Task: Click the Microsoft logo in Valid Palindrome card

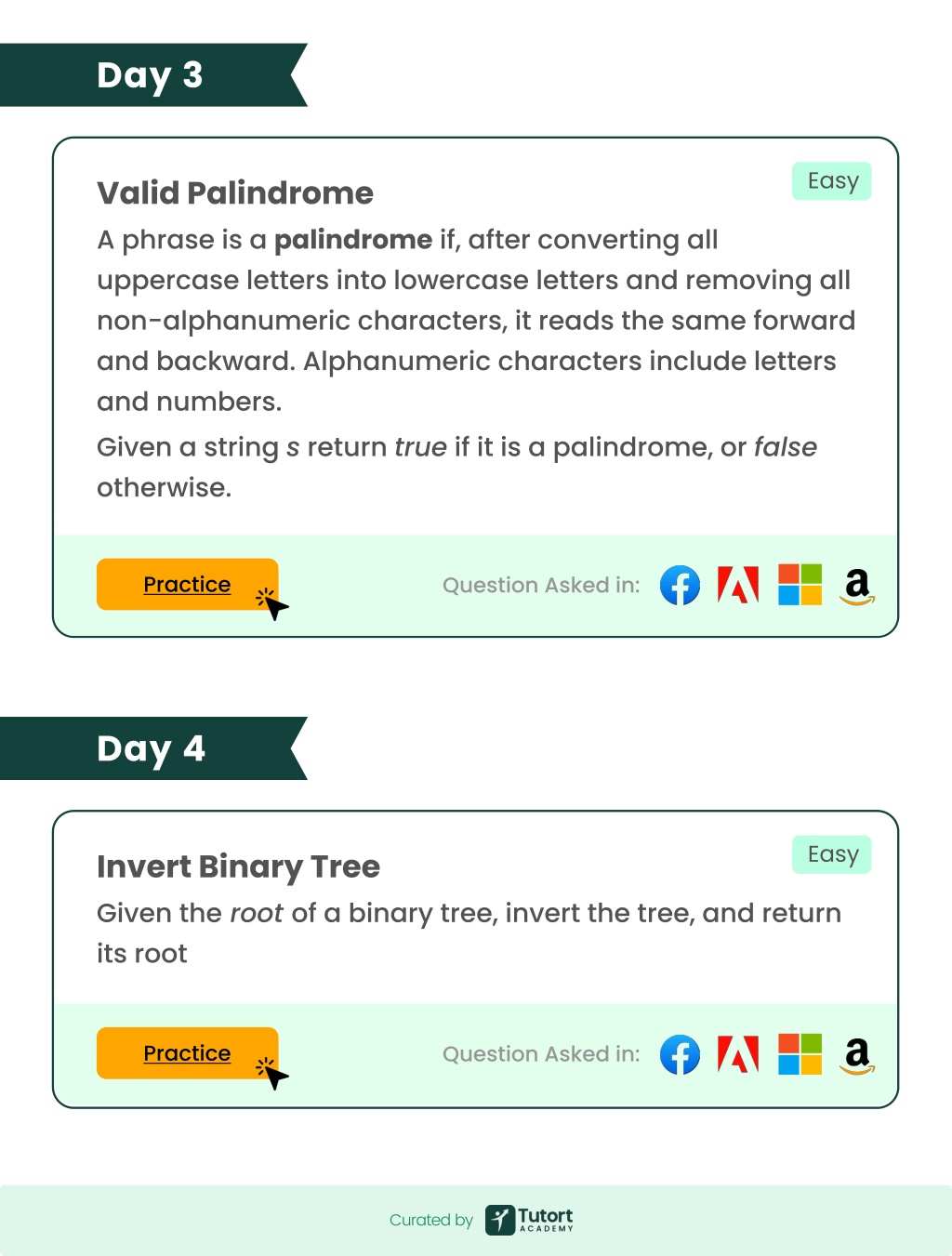Action: [x=800, y=585]
